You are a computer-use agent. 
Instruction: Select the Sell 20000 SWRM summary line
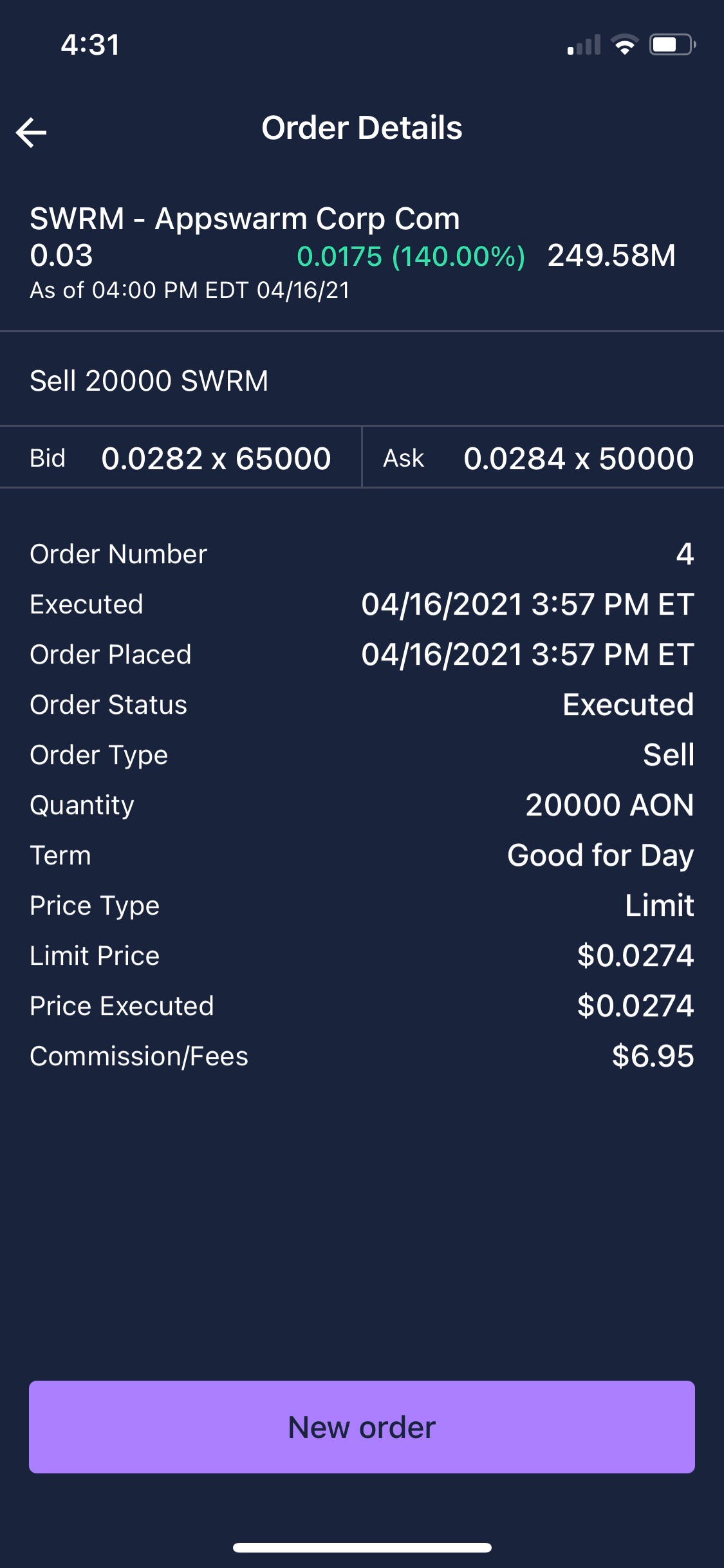(x=149, y=380)
